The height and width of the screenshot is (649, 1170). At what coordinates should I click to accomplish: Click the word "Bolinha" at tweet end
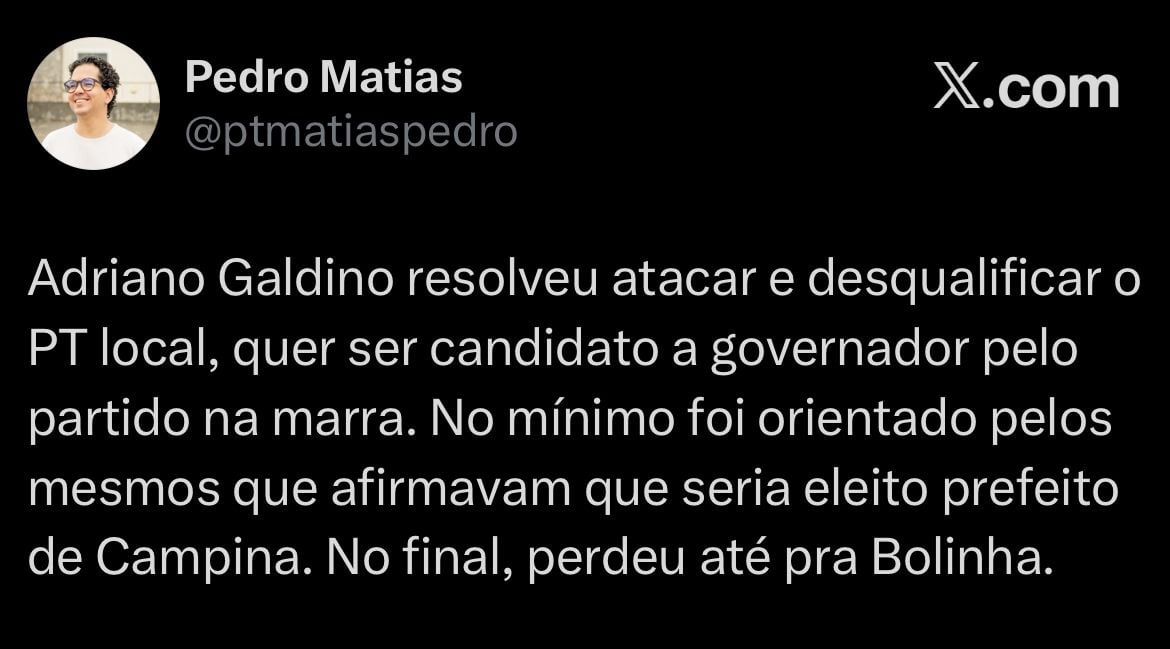point(962,558)
